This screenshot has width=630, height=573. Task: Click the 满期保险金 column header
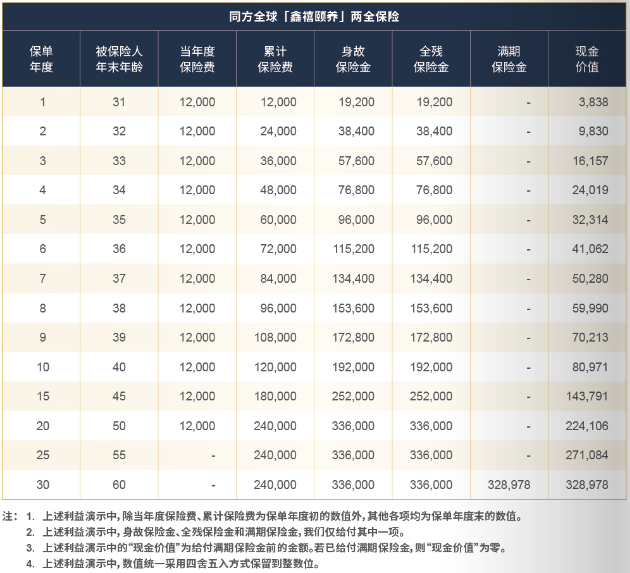509,59
